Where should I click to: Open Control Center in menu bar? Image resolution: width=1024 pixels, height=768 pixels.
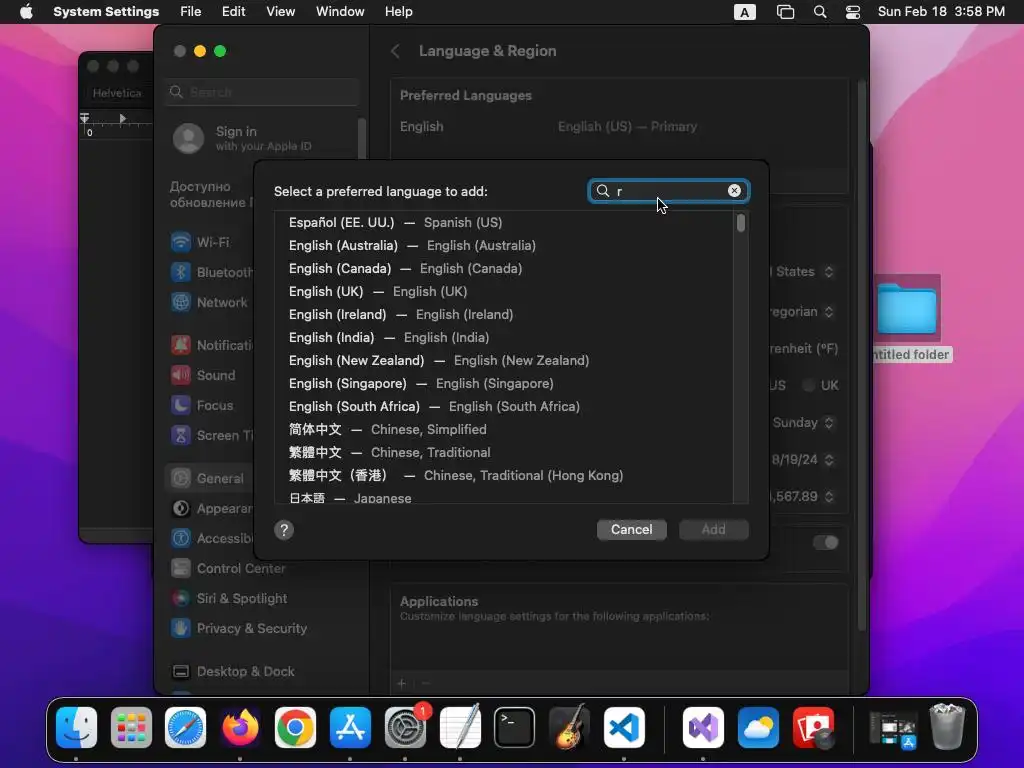pos(852,12)
